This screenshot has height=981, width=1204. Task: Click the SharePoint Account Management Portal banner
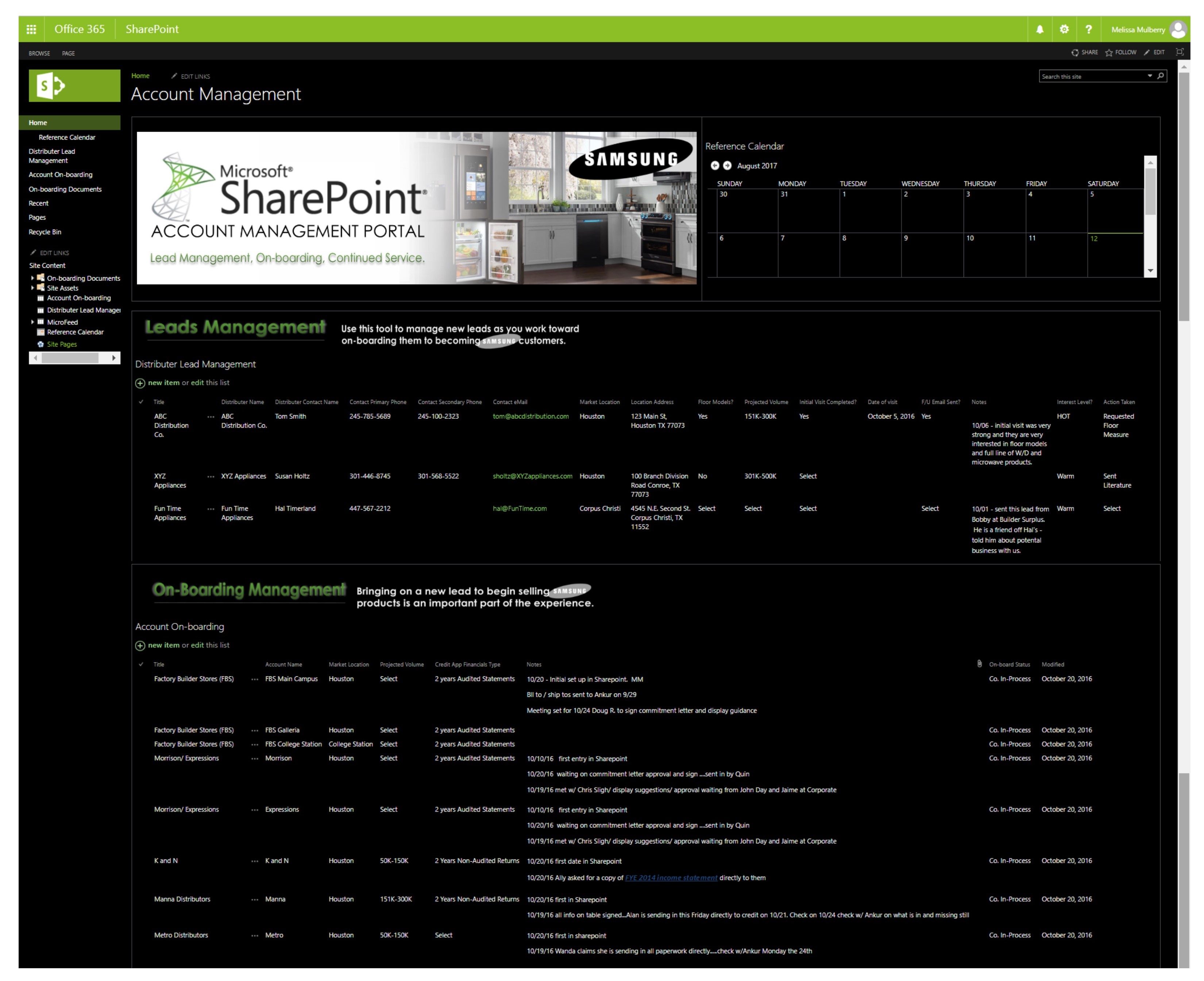click(x=416, y=208)
